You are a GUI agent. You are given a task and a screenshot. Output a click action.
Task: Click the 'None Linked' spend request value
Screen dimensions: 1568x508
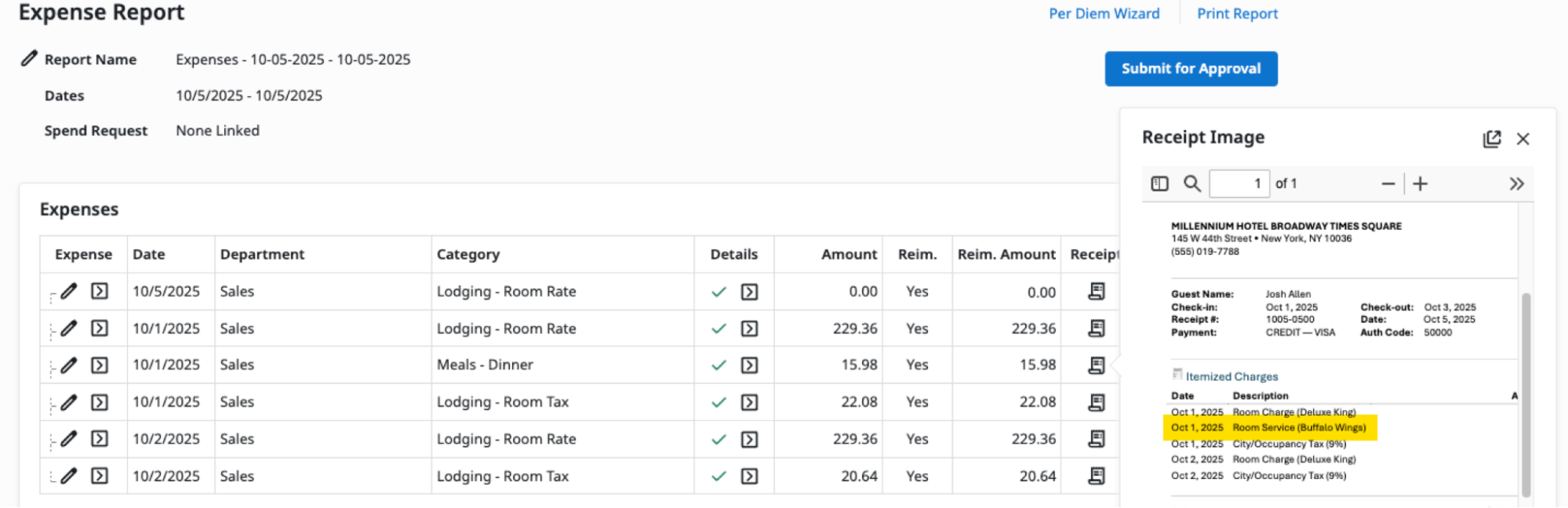pos(217,130)
